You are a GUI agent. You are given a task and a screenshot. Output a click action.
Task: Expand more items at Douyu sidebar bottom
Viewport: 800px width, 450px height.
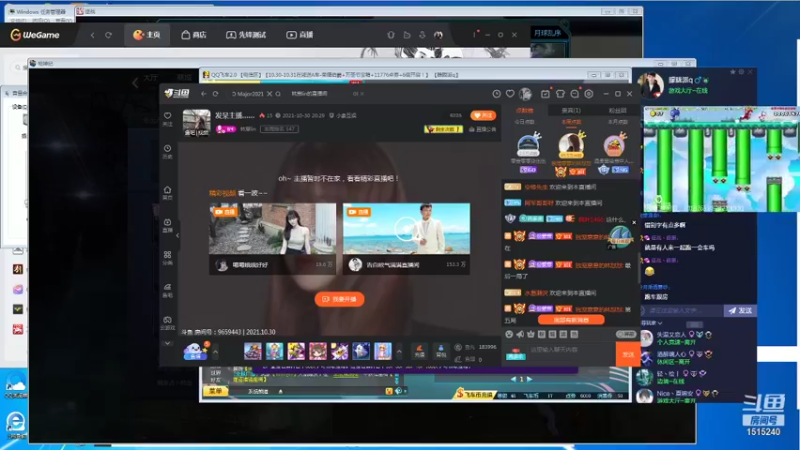167,343
